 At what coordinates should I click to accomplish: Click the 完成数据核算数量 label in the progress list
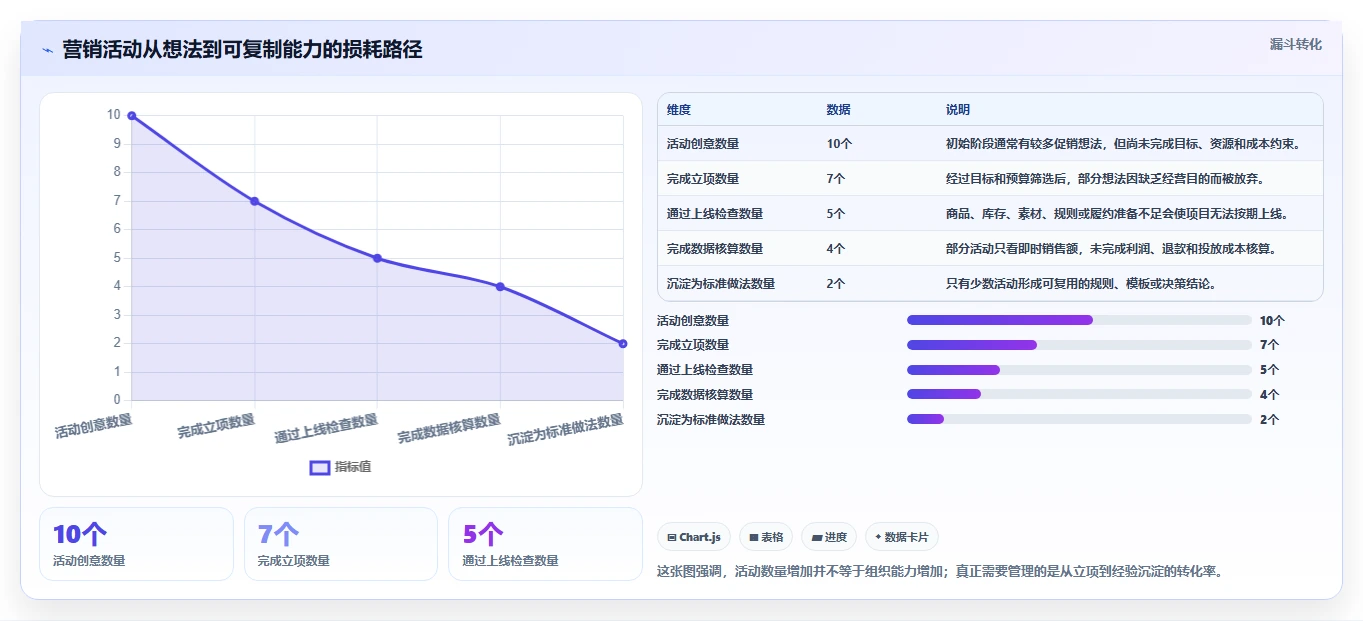(x=705, y=395)
